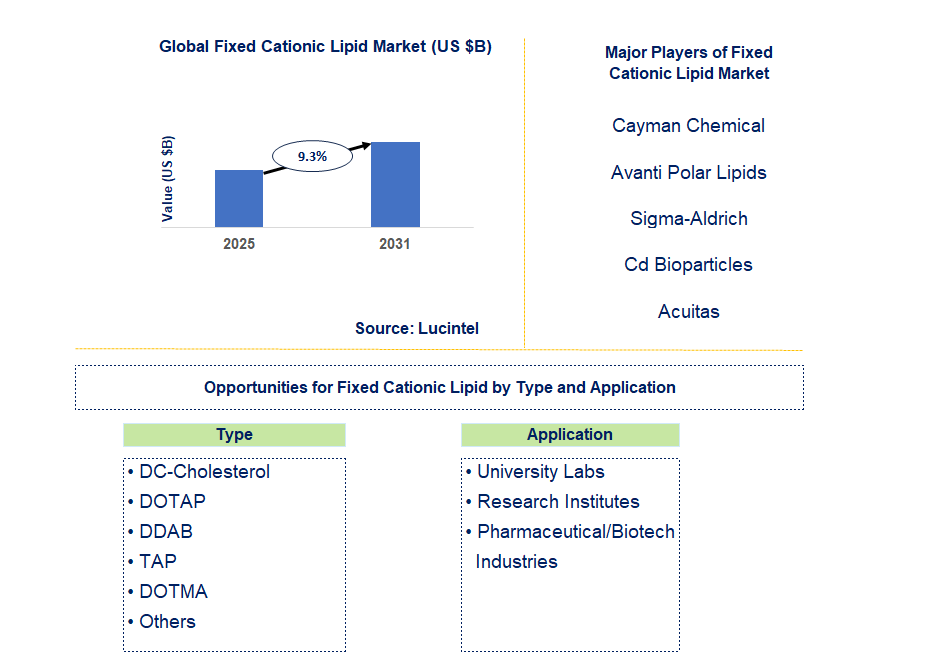This screenshot has height=672, width=932.
Task: Click the green Application header
Action: point(570,435)
